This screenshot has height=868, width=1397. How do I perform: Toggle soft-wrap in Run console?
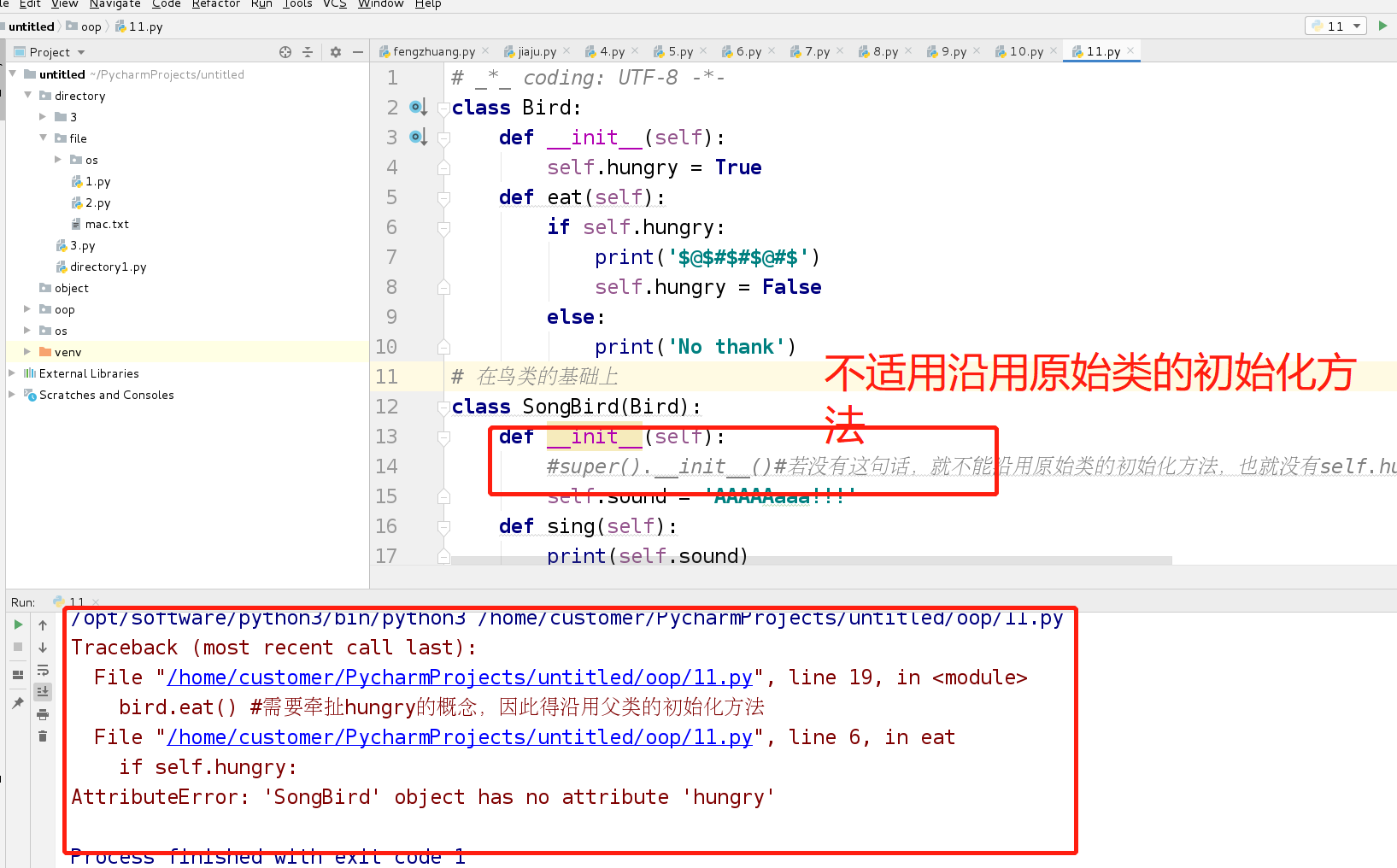[43, 670]
